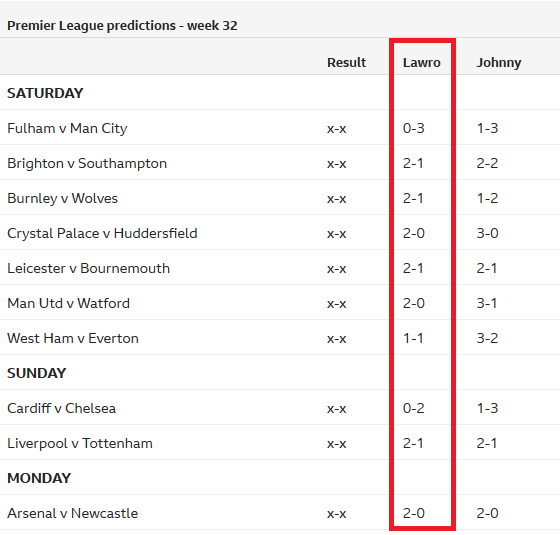Click the Result column header

[x=346, y=62]
